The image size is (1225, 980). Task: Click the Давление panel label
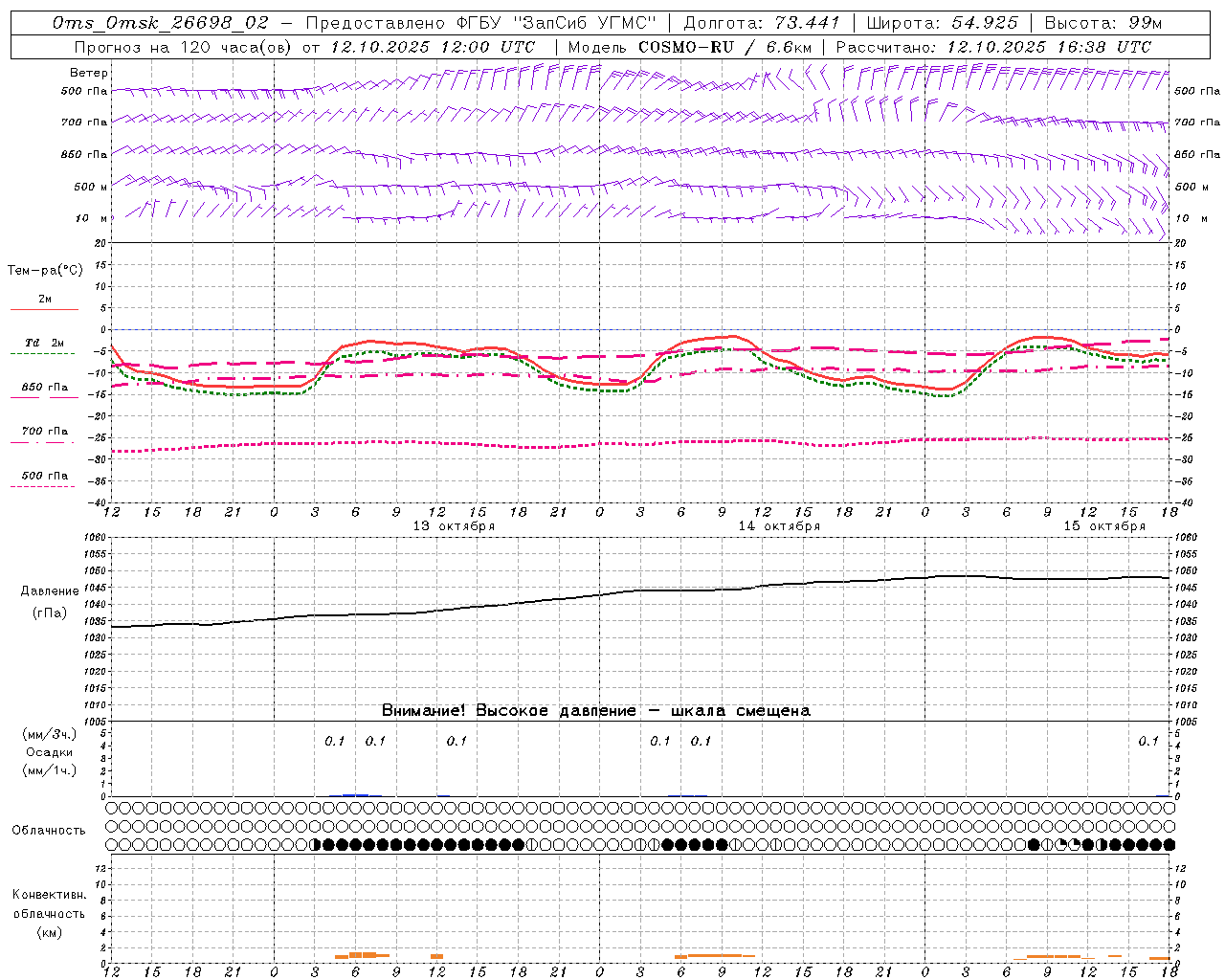tap(50, 591)
